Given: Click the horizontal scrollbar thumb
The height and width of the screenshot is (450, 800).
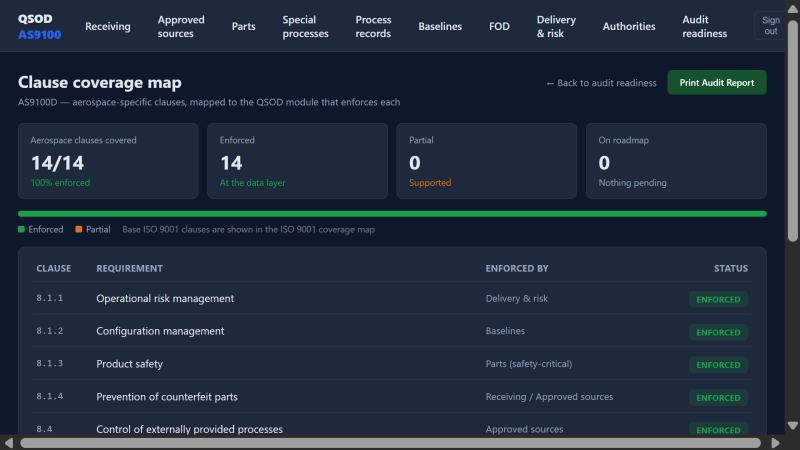Looking at the screenshot, I should 390,443.
